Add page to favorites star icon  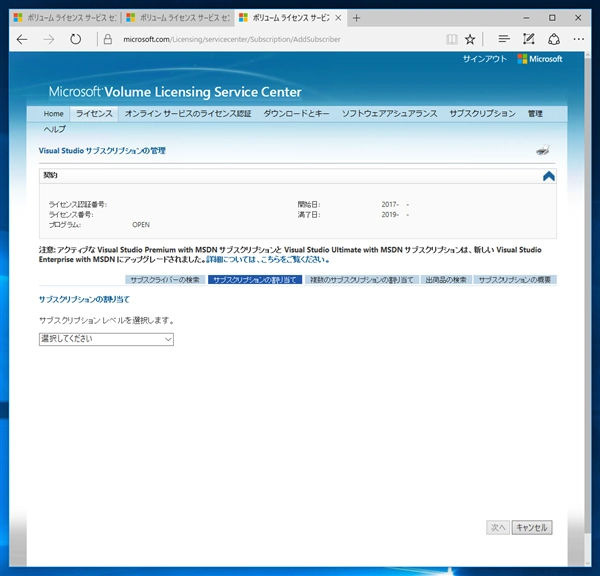click(470, 39)
